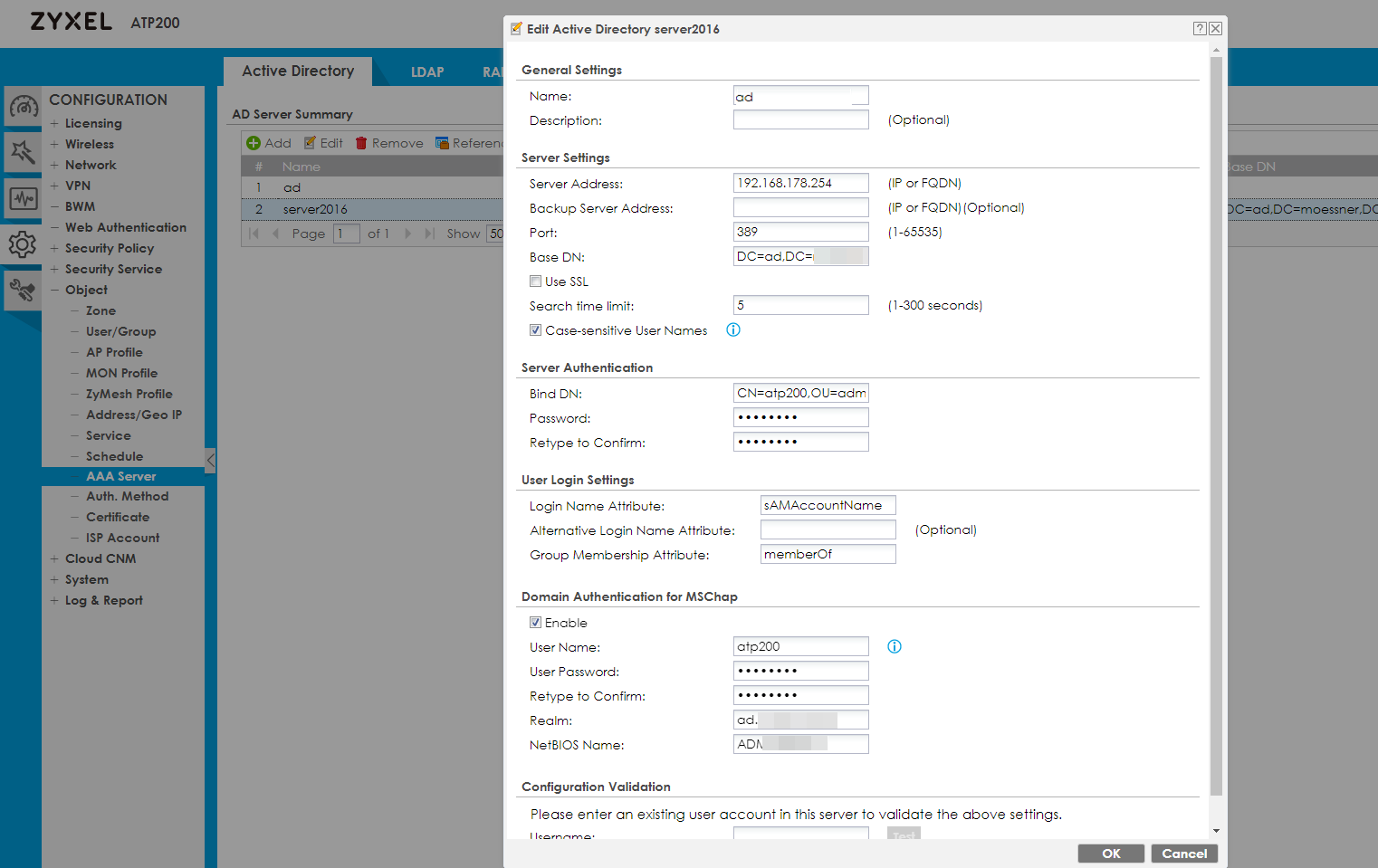This screenshot has width=1378, height=868.
Task: Click the maintenance tools sidebar icon
Action: [23, 290]
